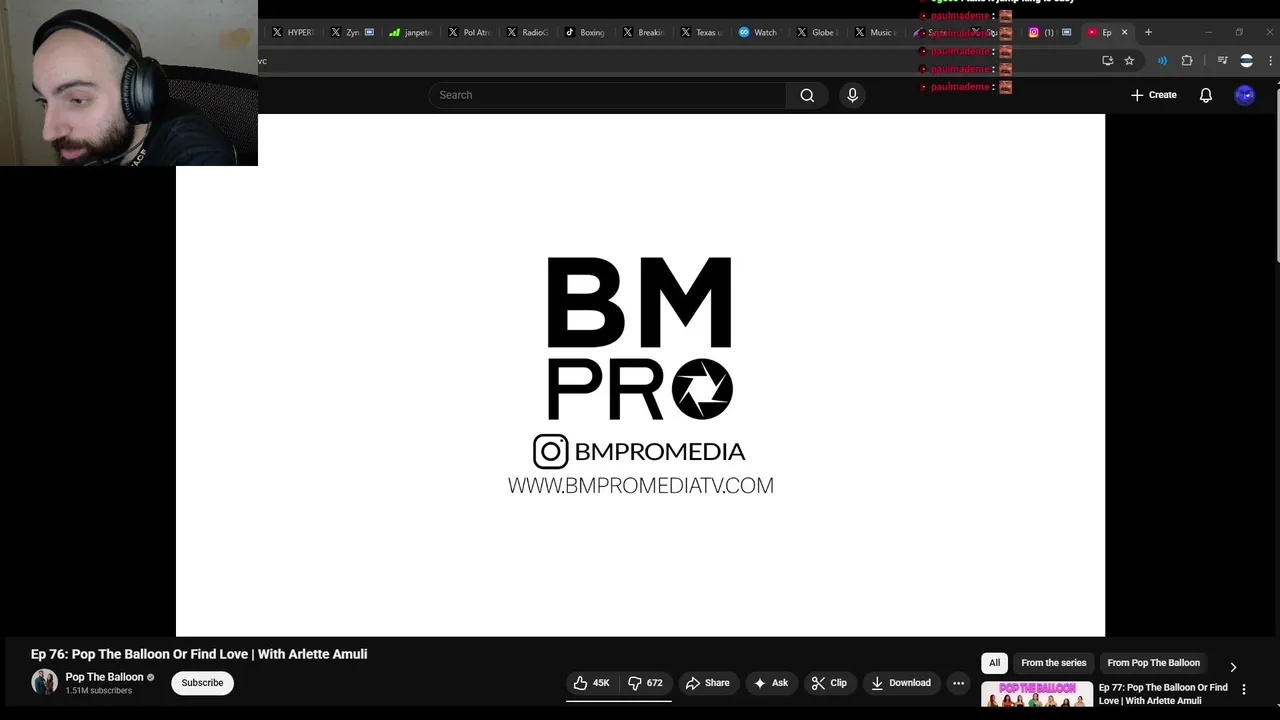Screen dimensions: 1280x720
Task: Bookmark this page with star icon
Action: [x=1129, y=60]
